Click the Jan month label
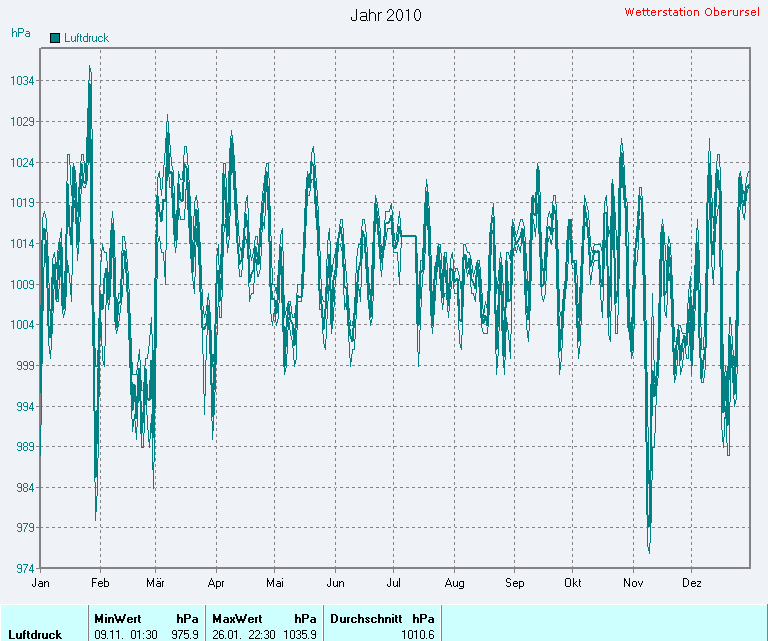This screenshot has height=641, width=768. (40, 583)
